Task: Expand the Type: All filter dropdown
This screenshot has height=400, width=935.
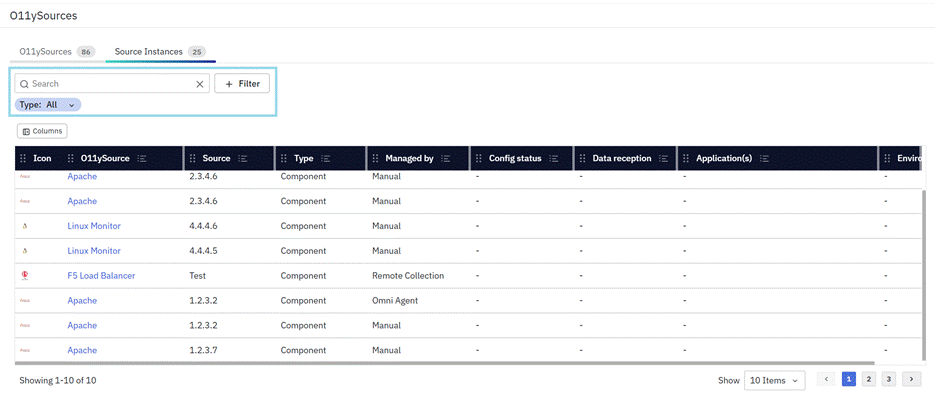Action: 71,105
